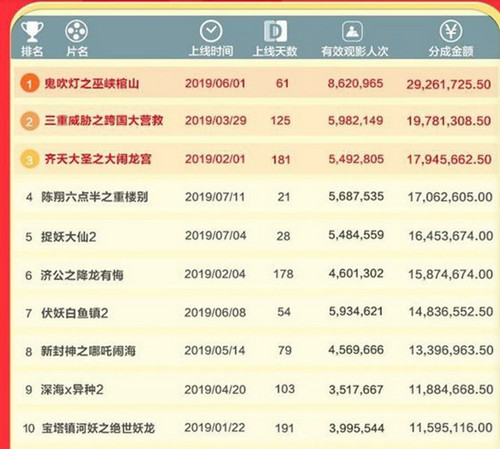The width and height of the screenshot is (500, 449).
Task: Click viewer count 4,569,666
Action: point(356,350)
